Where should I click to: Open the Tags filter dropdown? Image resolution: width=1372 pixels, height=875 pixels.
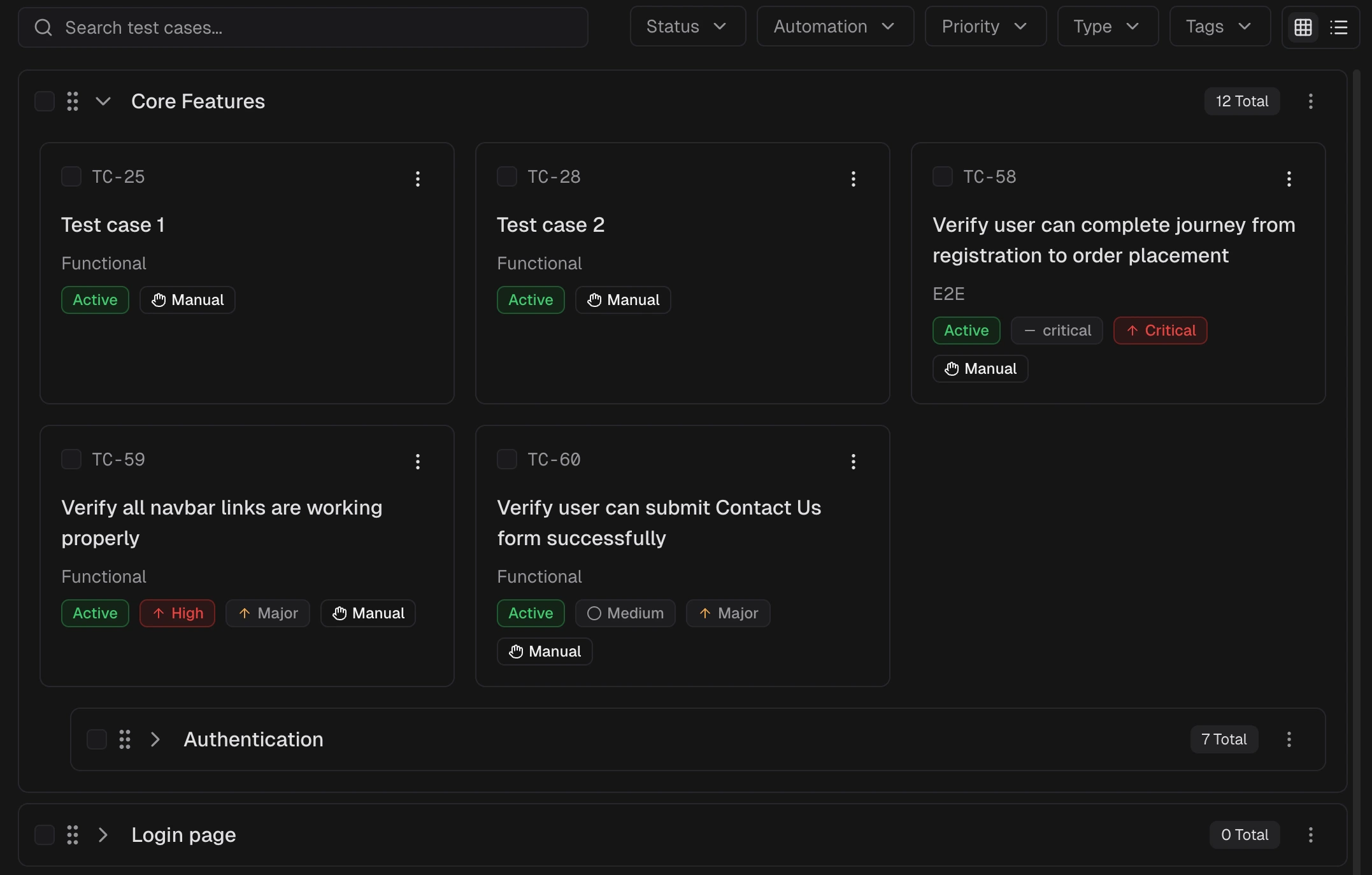tap(1219, 27)
